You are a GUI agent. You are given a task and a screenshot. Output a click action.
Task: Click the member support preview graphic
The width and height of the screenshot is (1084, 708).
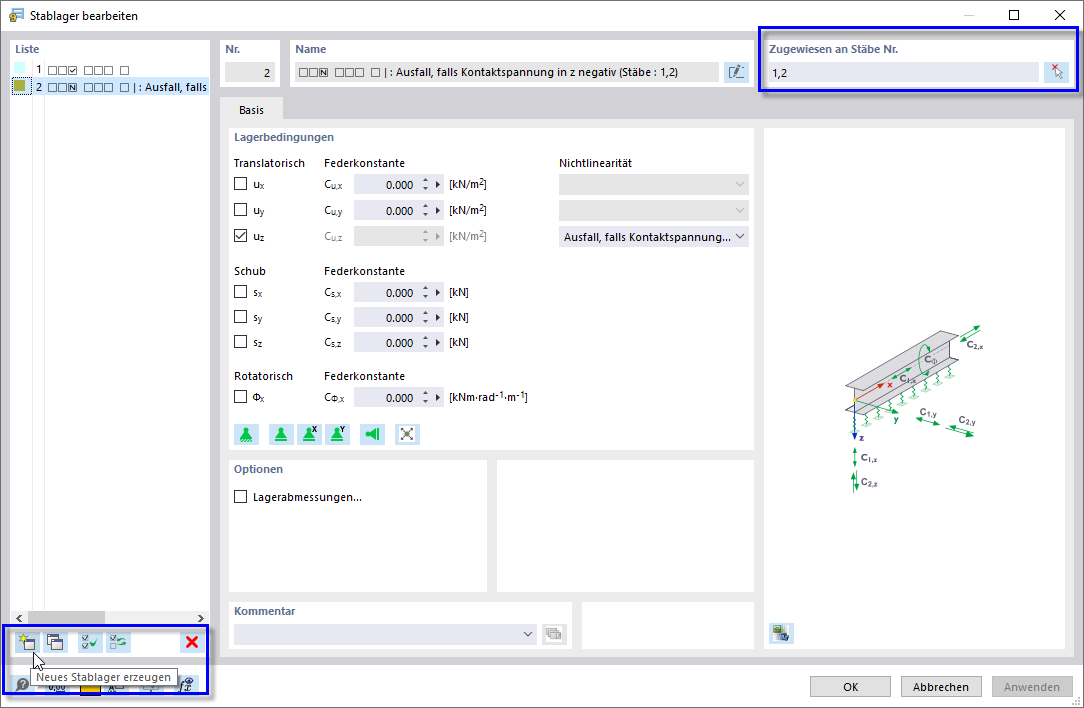coord(914,408)
